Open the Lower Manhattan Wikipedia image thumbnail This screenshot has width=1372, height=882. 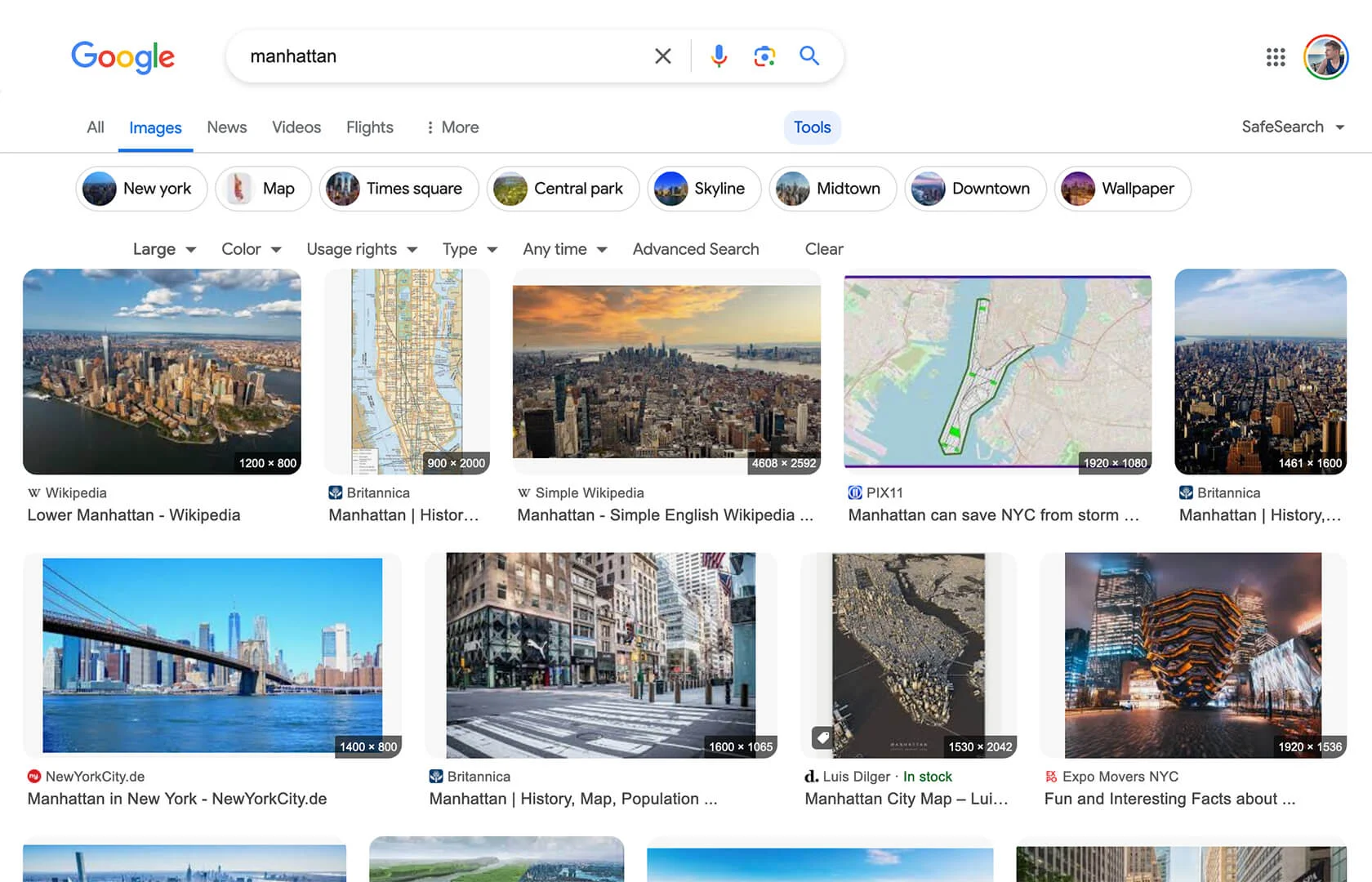(x=162, y=372)
